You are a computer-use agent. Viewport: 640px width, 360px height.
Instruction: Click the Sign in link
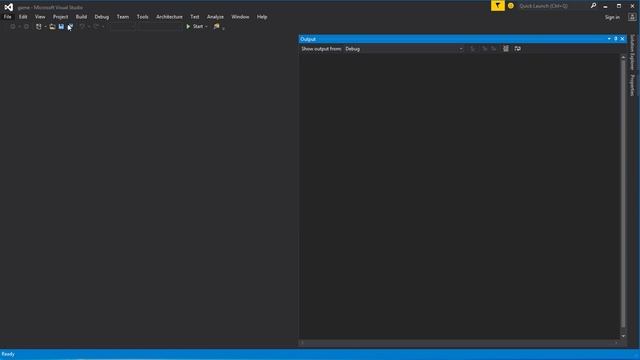(x=612, y=17)
